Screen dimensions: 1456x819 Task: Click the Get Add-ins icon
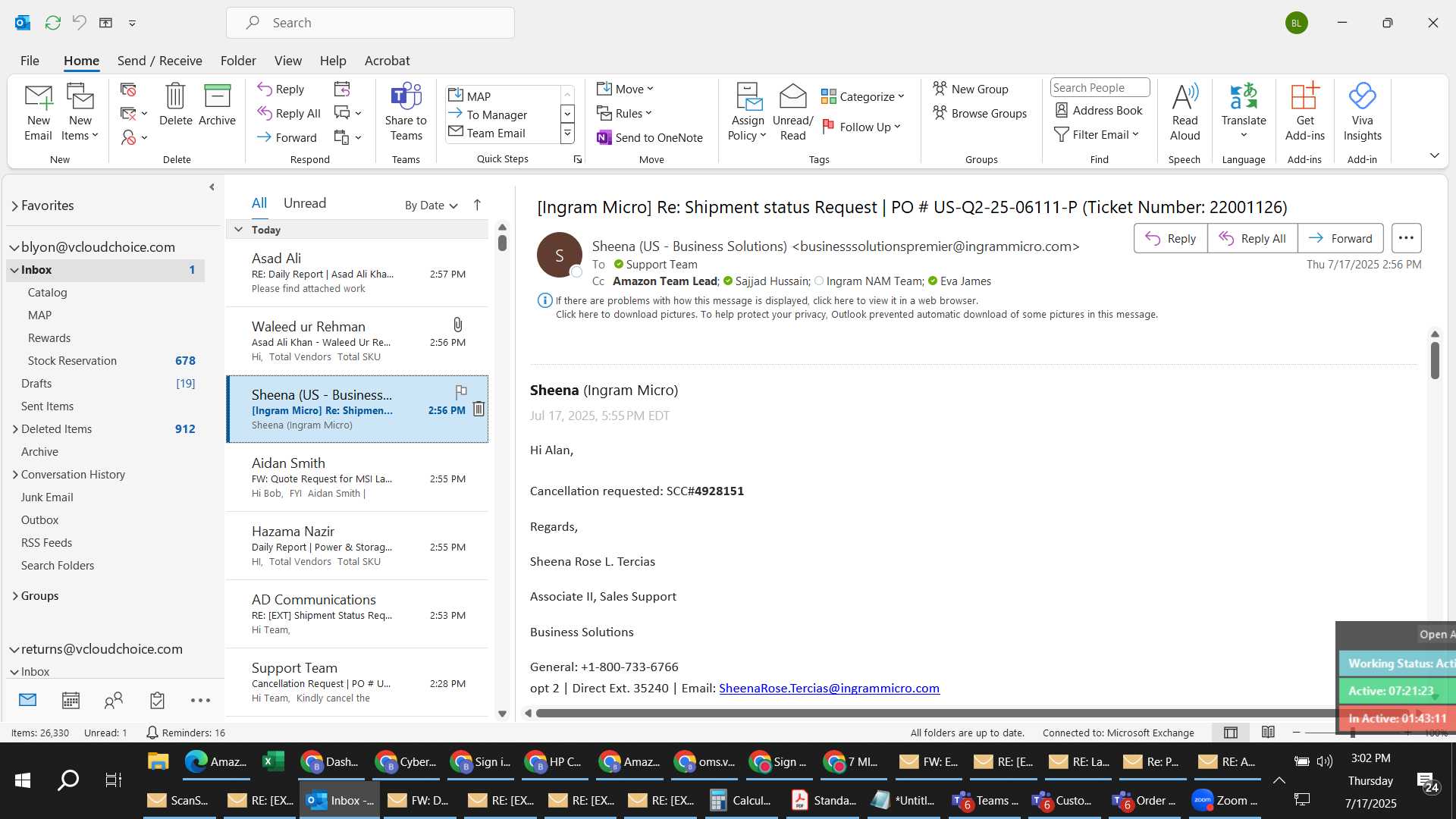1304,96
